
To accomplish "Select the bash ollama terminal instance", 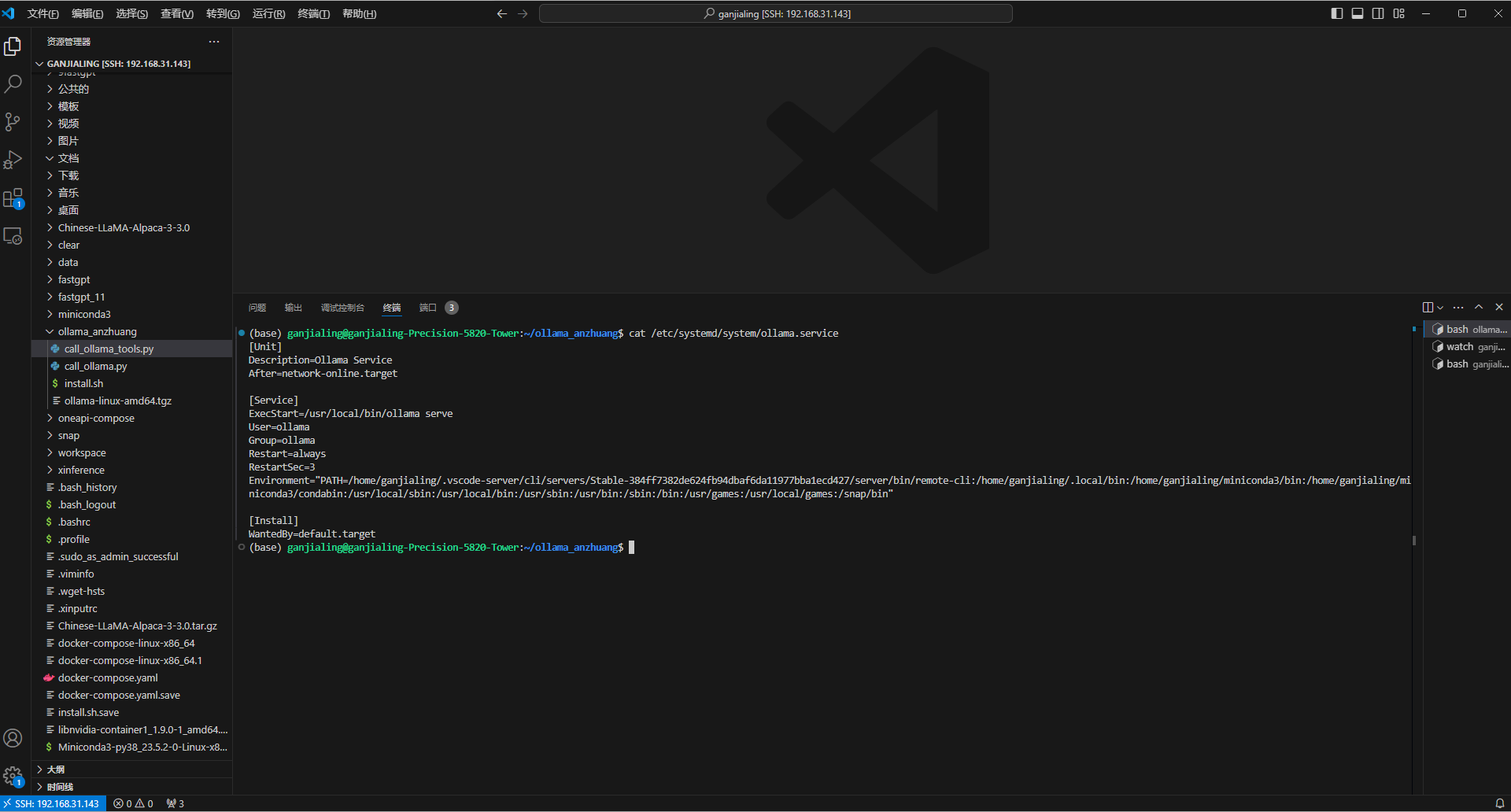I will pyautogui.click(x=1468, y=330).
